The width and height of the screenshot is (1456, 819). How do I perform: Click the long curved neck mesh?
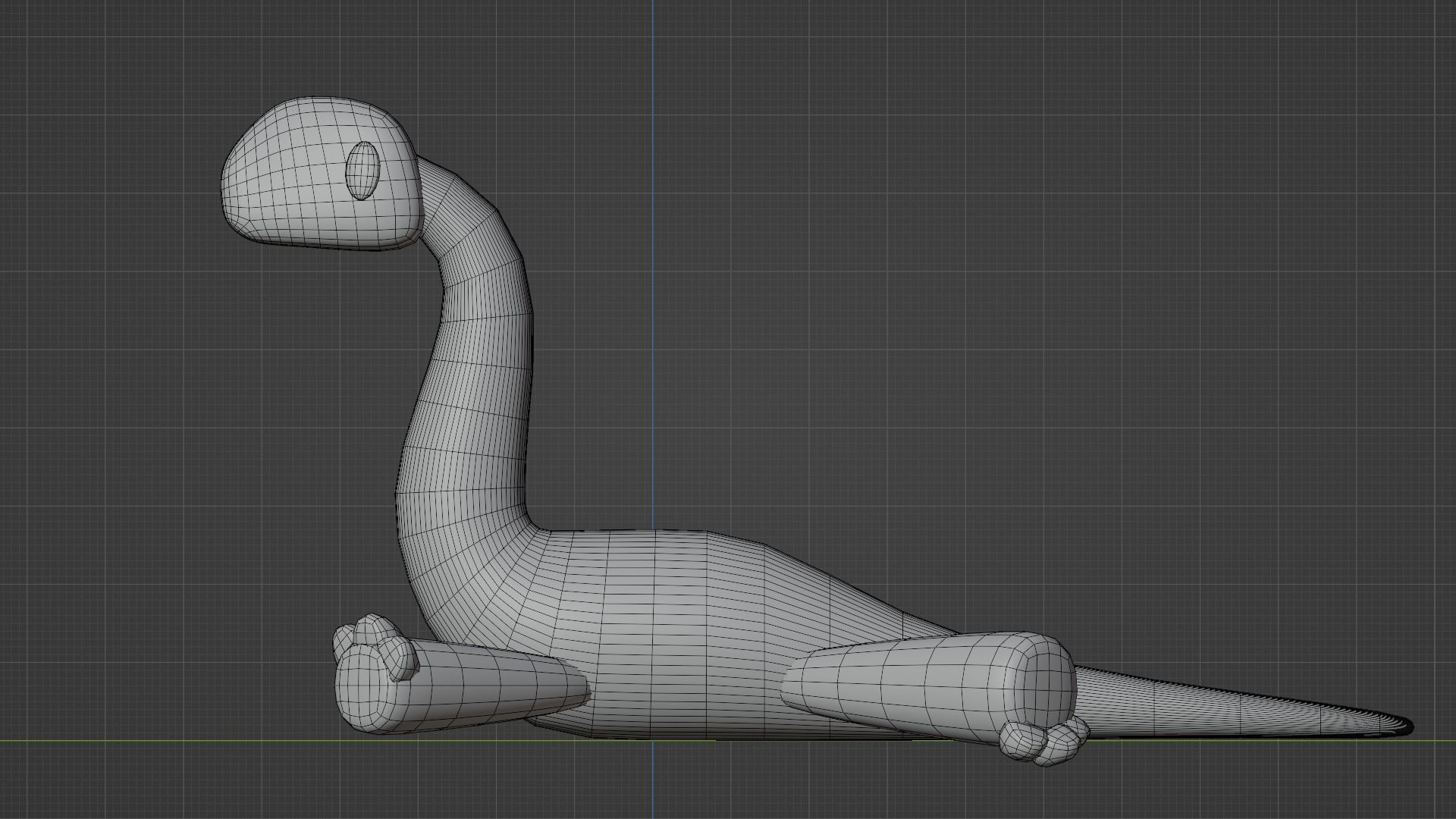(x=474, y=364)
